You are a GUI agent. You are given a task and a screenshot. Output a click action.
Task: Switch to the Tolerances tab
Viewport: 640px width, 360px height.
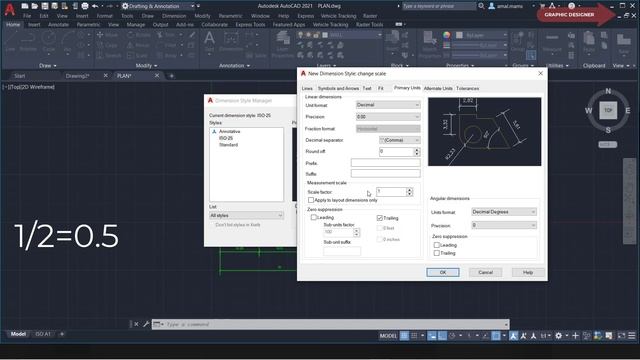[x=468, y=88]
